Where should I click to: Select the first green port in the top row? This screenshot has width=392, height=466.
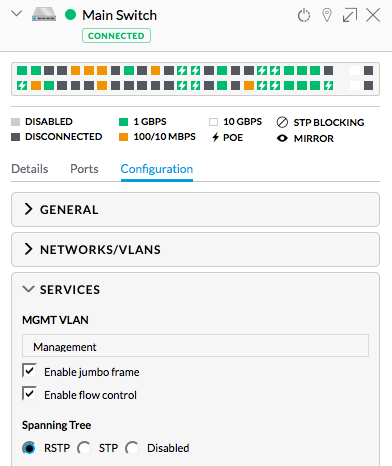point(22,70)
